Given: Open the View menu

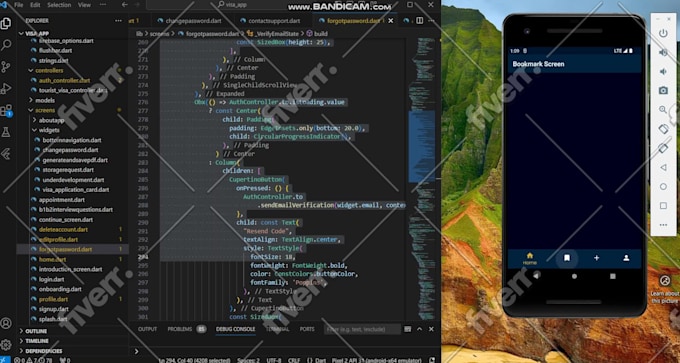Looking at the screenshot, I should pyautogui.click(x=85, y=5).
